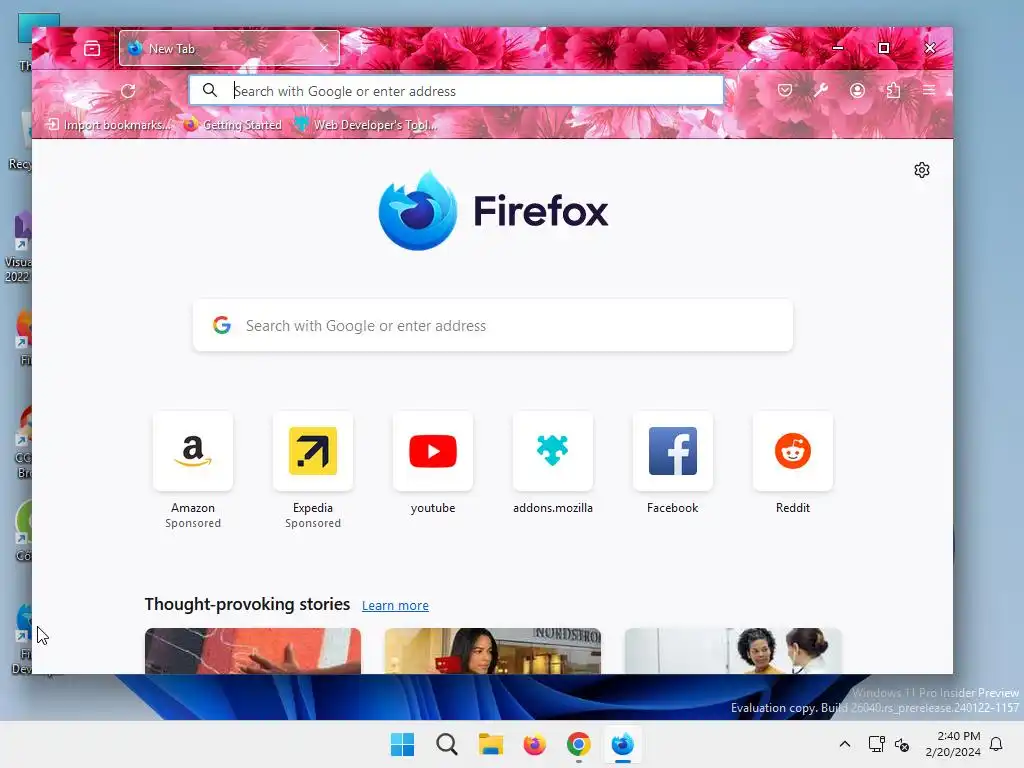Click Firefox Developer Edition taskbar icon

coord(622,744)
